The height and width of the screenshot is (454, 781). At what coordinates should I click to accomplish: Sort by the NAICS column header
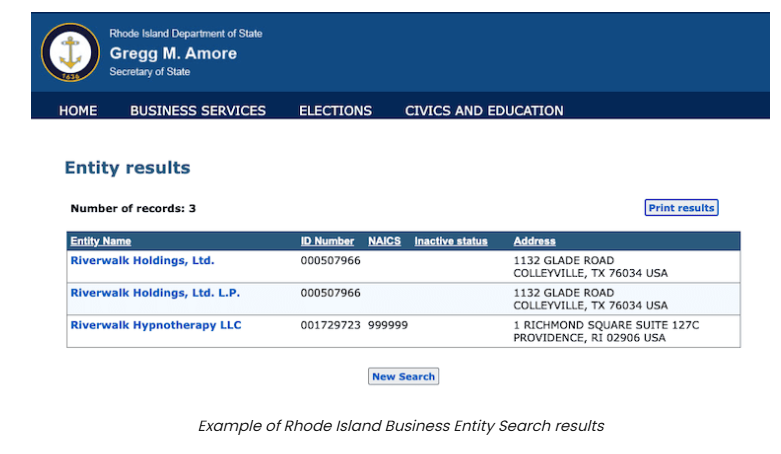384,241
